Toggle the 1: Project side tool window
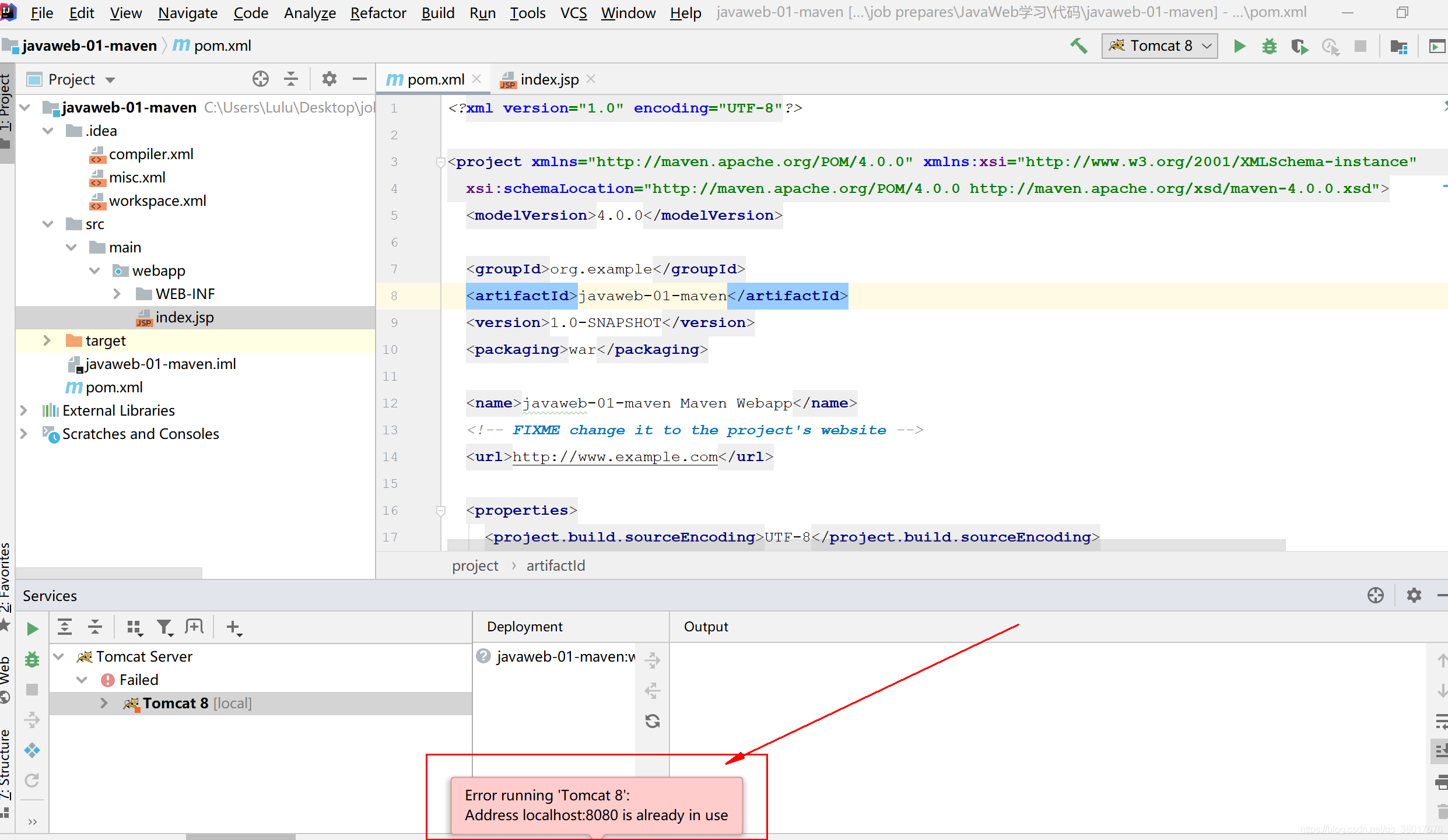Image resolution: width=1448 pixels, height=840 pixels. click(6, 102)
